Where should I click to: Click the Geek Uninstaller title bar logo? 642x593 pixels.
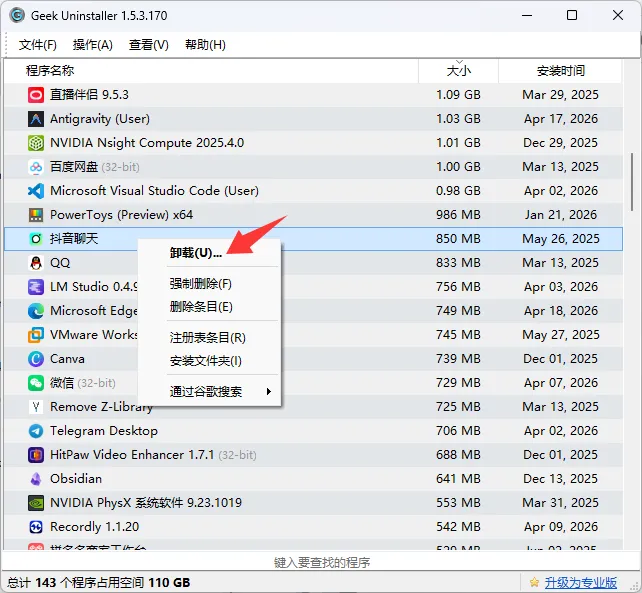pyautogui.click(x=17, y=16)
